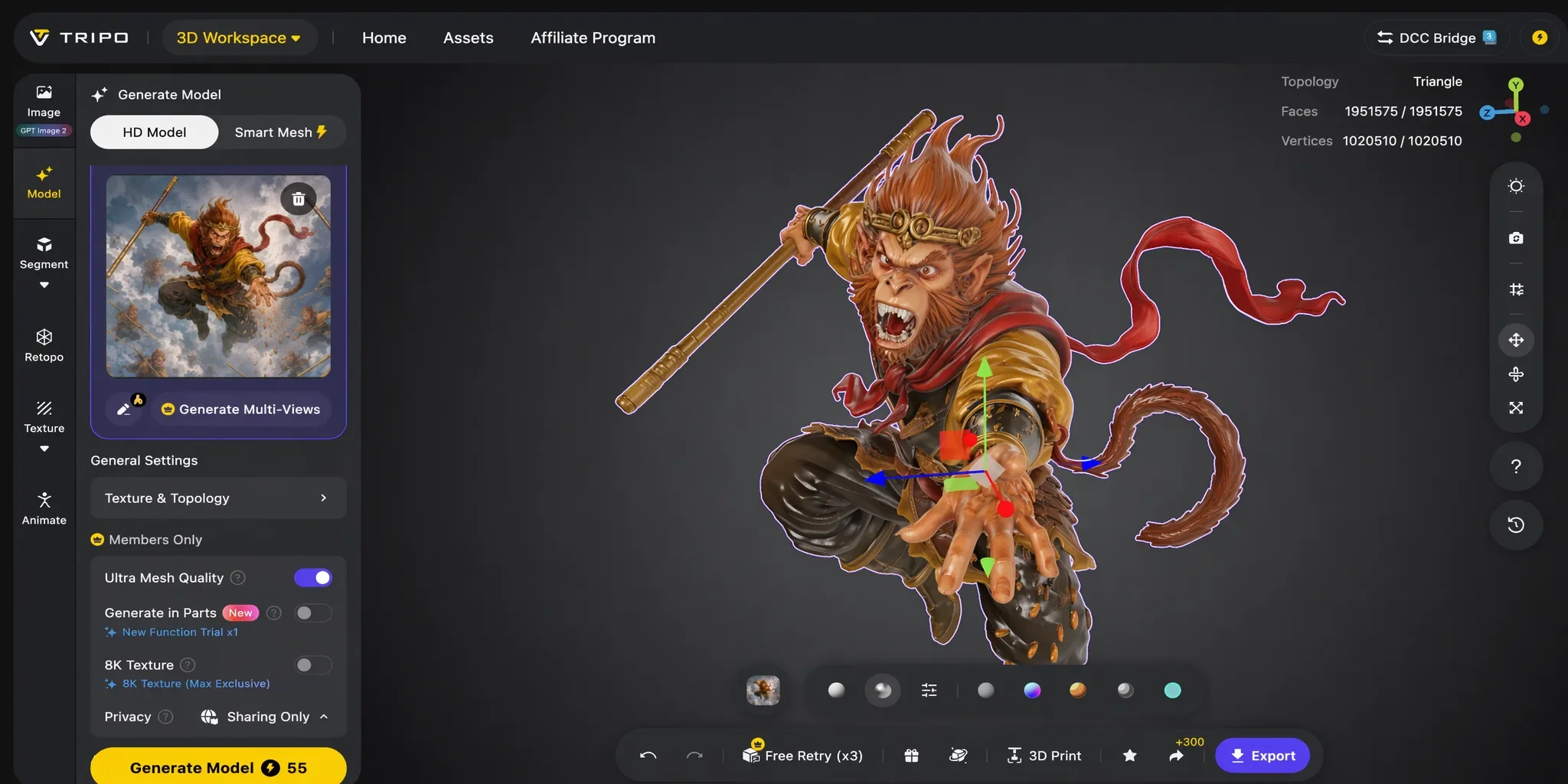Select the dark metallic material swatch

(x=1125, y=691)
